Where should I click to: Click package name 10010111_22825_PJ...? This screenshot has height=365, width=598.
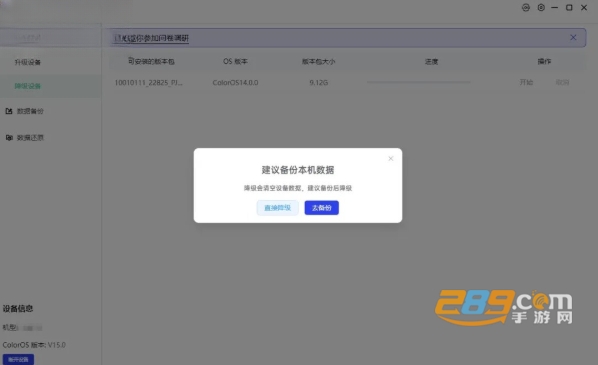[x=148, y=83]
